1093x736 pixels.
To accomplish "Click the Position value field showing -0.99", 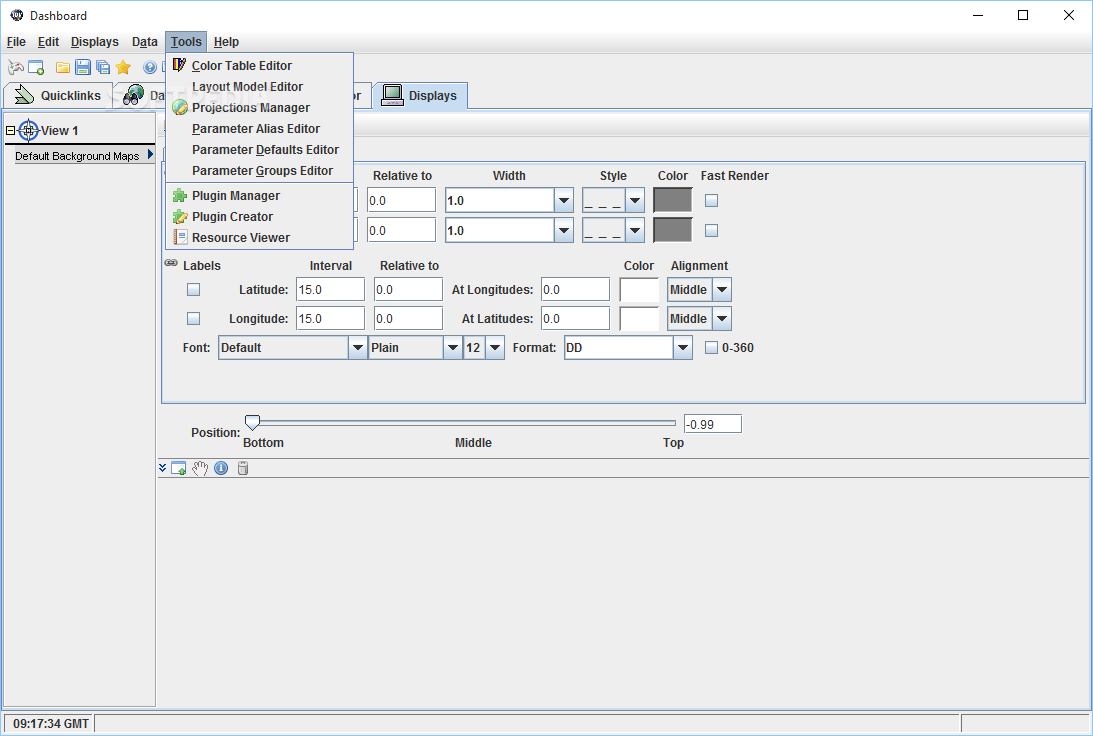I will (712, 424).
